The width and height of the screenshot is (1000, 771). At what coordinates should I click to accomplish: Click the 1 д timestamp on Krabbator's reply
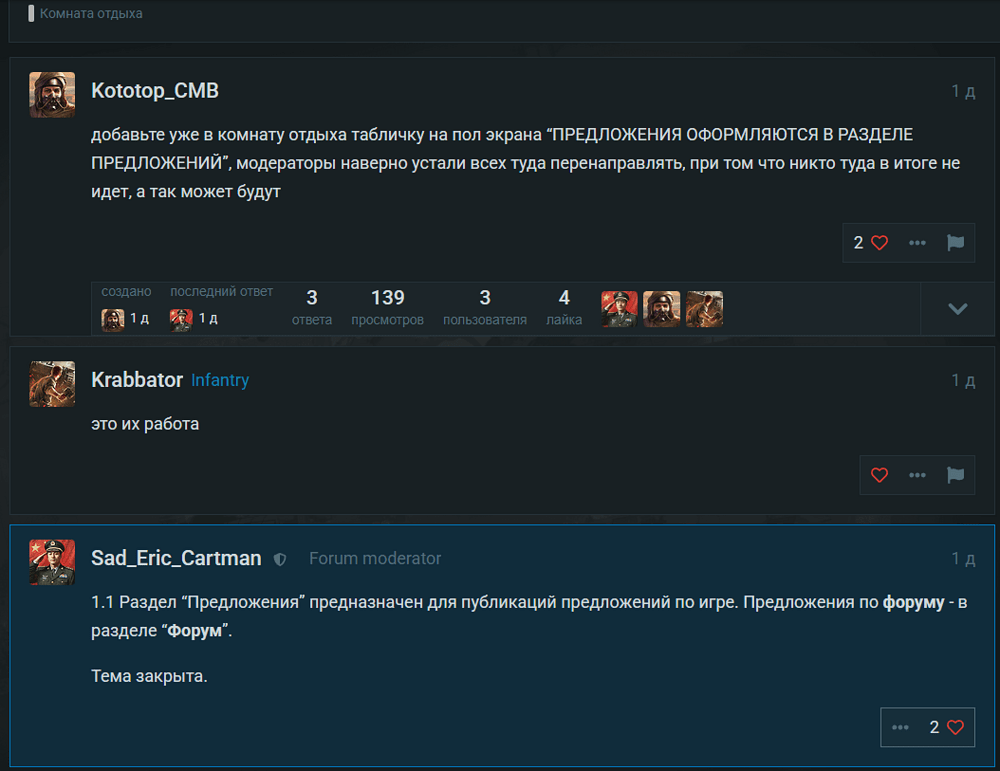pos(963,381)
